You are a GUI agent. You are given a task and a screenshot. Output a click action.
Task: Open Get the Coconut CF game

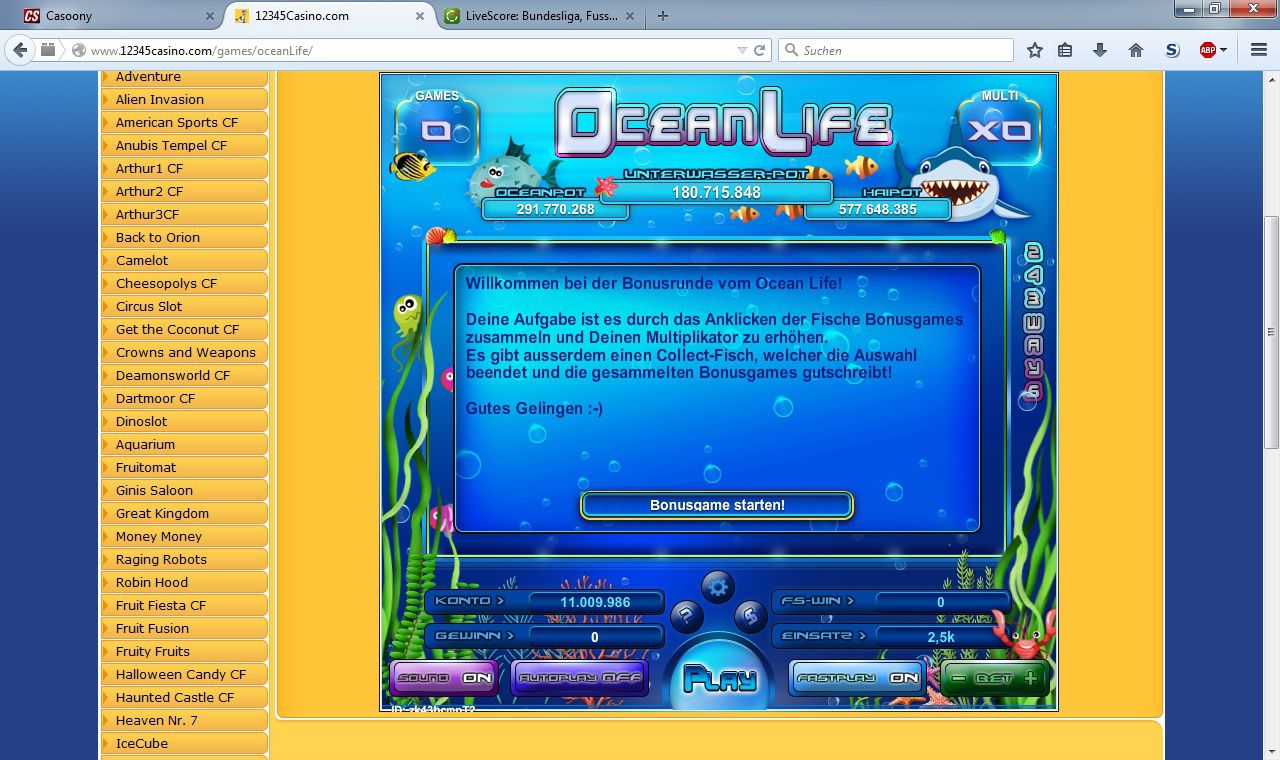[185, 329]
